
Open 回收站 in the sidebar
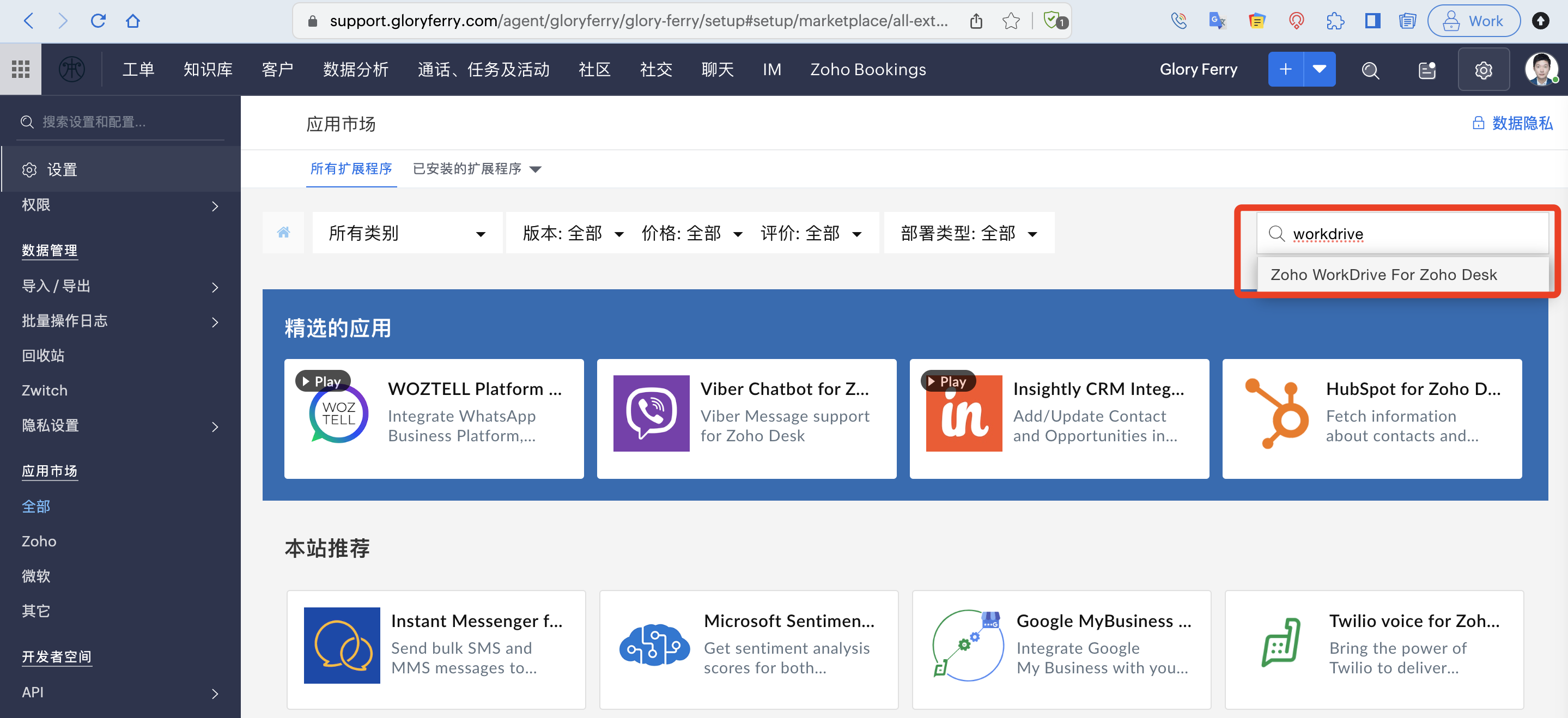coord(43,355)
